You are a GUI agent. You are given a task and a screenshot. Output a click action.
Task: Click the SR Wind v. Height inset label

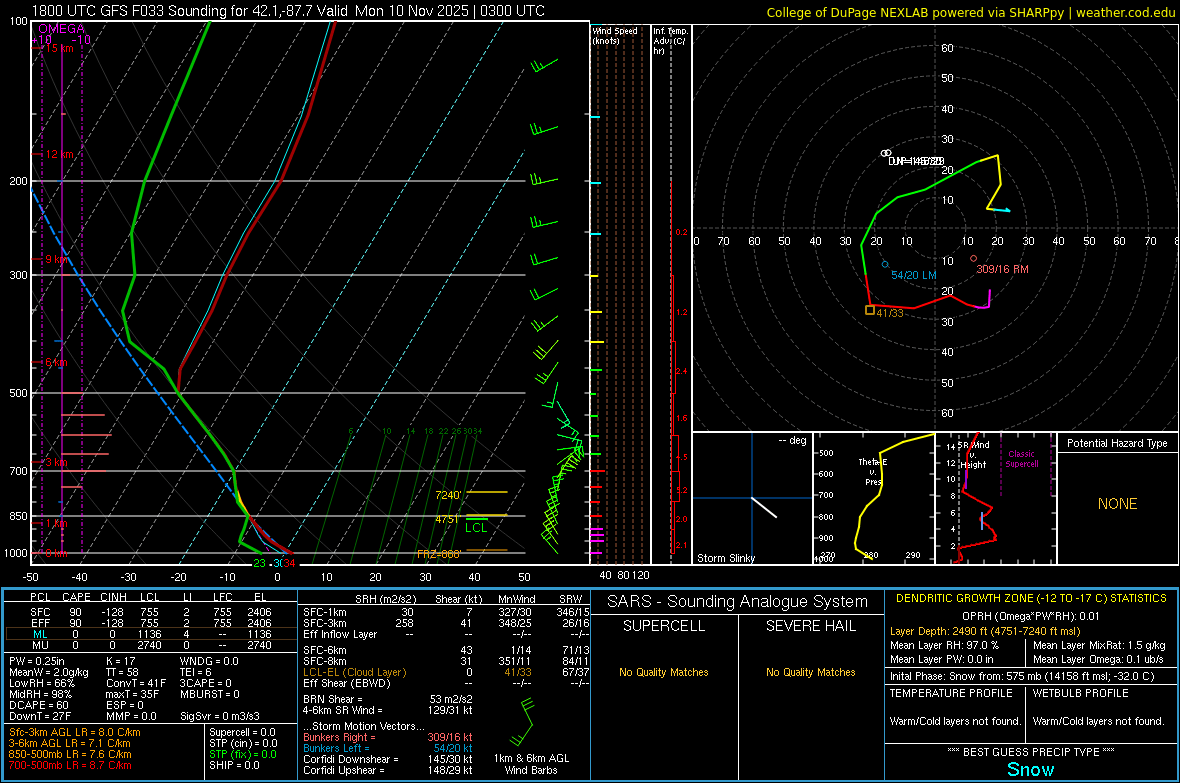974,455
